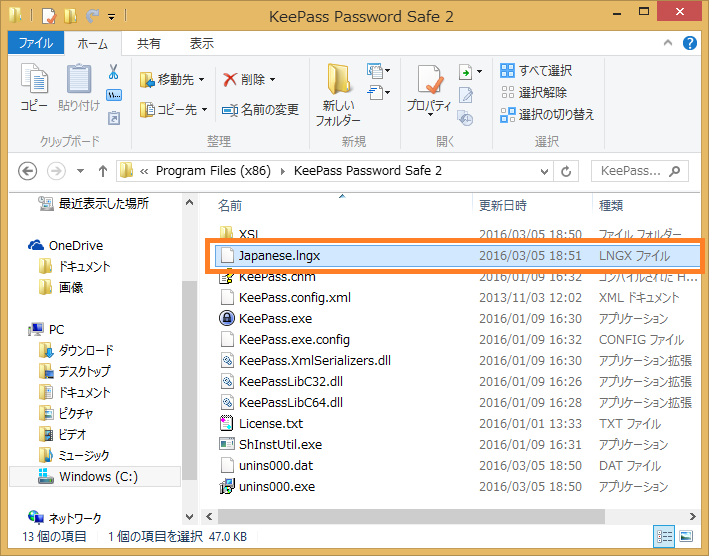Select the Japanese.lngx file

pos(457,256)
